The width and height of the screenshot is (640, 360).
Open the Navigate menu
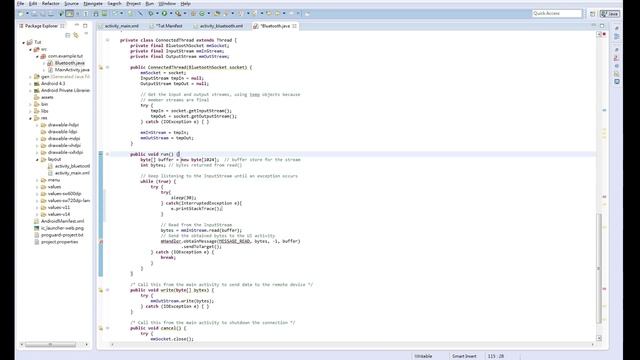93,4
